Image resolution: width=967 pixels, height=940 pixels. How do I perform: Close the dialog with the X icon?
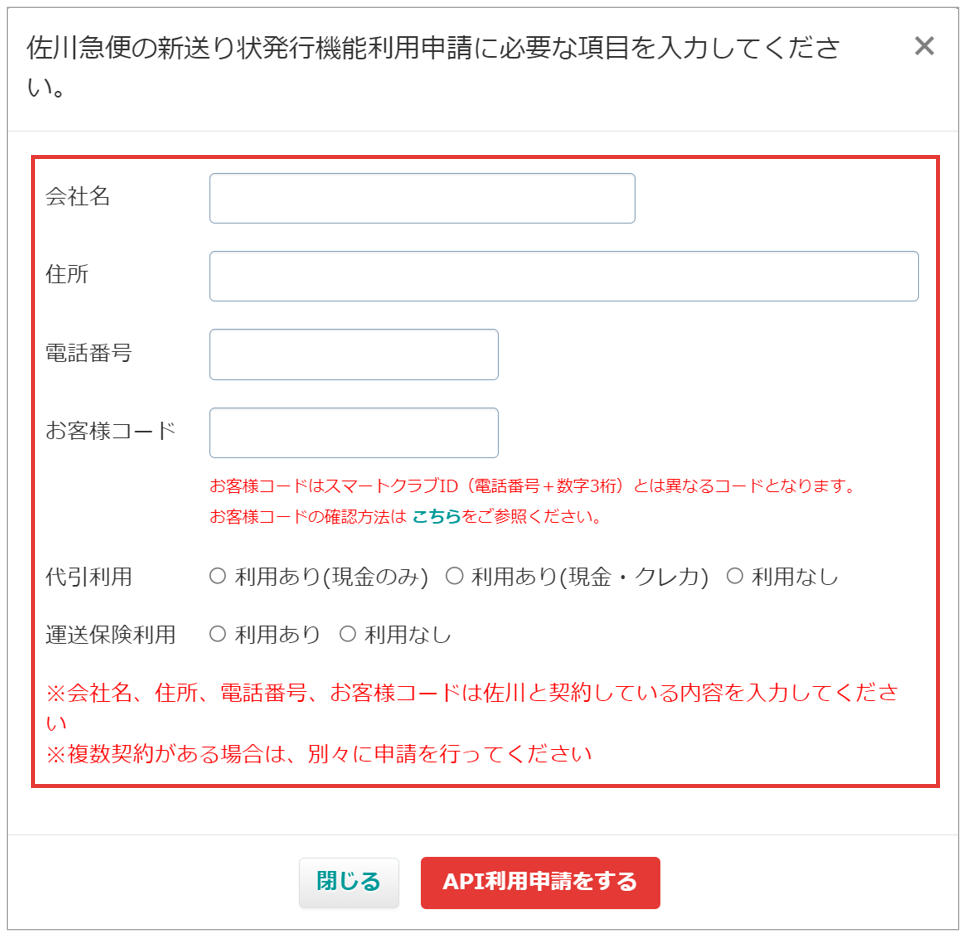click(x=924, y=46)
